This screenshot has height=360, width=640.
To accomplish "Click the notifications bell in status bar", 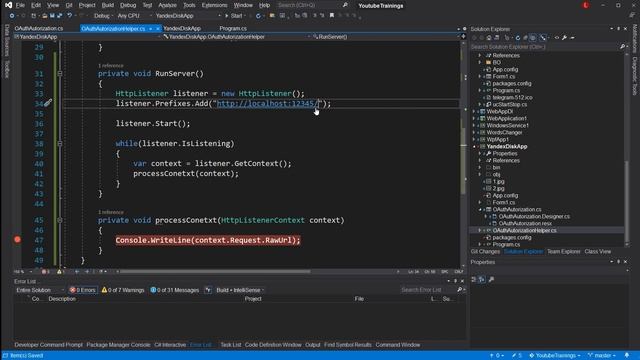I will tap(627, 355).
